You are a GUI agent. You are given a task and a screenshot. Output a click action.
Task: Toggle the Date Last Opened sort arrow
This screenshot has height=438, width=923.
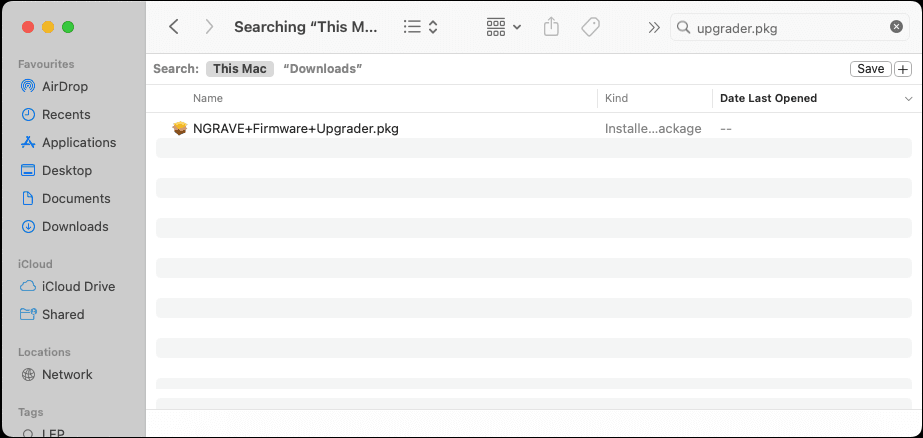[x=908, y=99]
